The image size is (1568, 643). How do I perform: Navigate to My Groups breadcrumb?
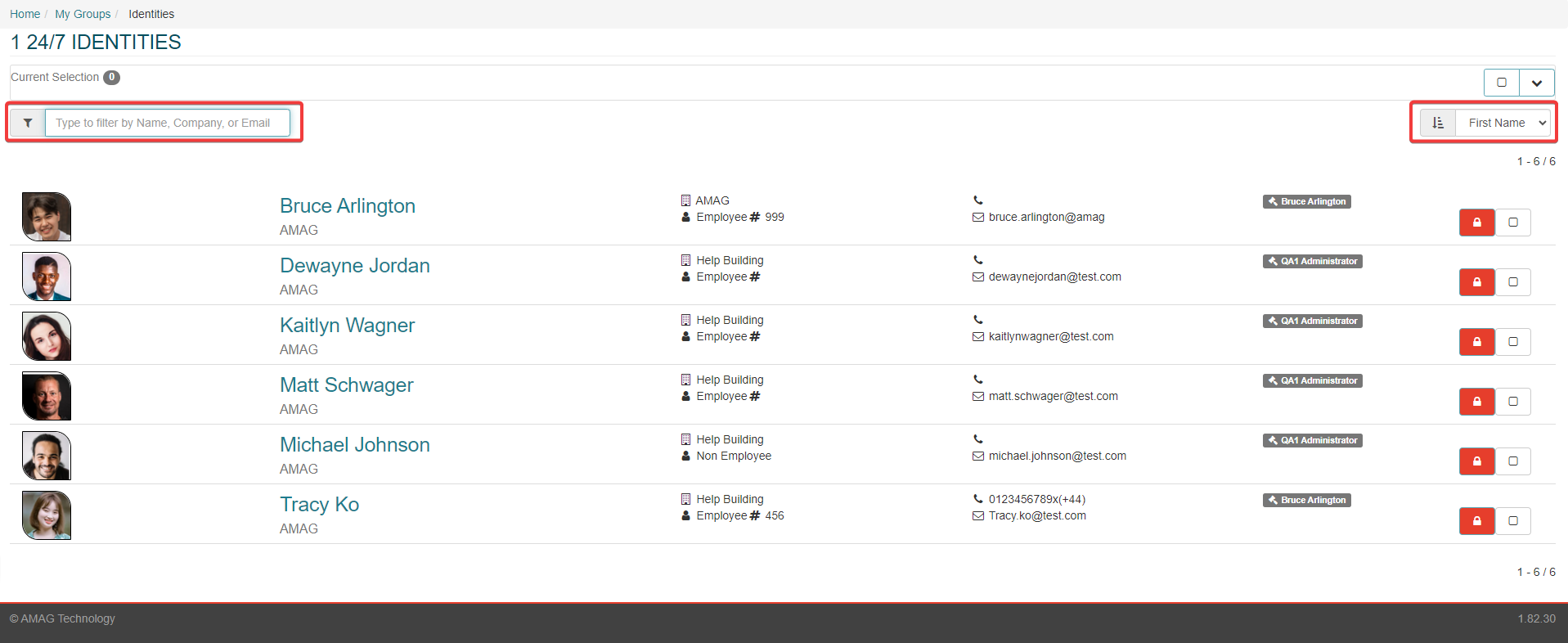83,14
